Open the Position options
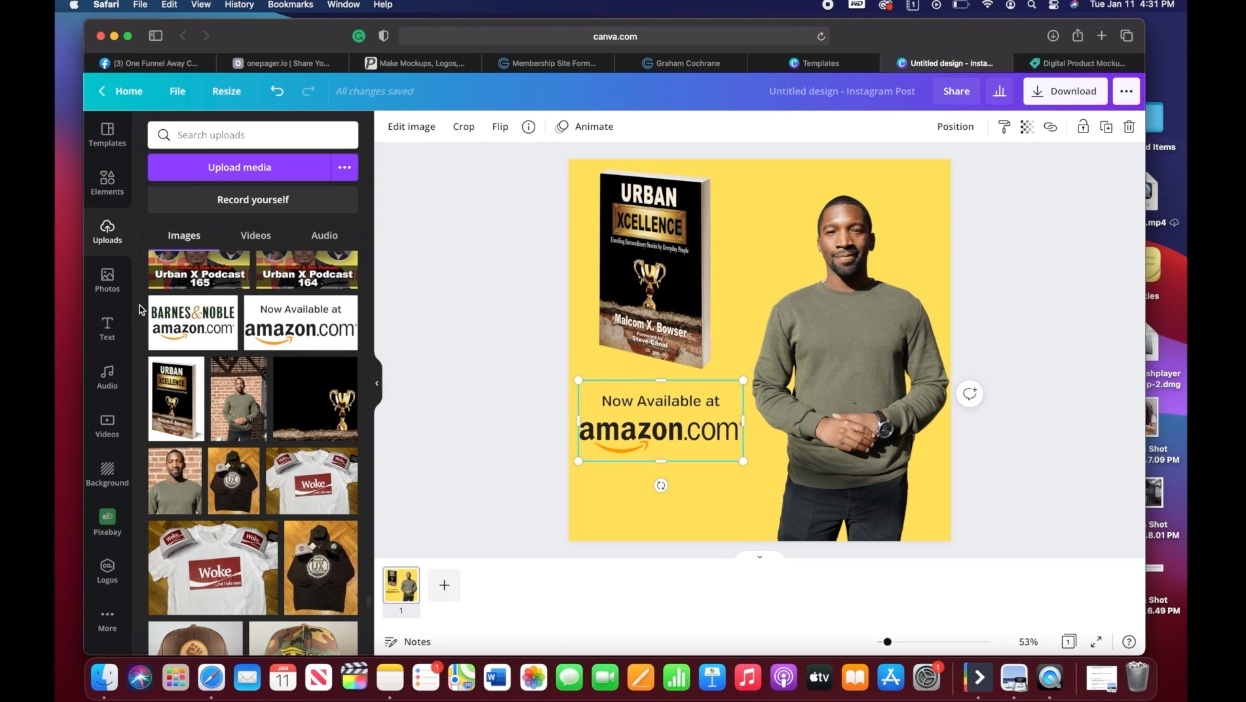 point(955,127)
